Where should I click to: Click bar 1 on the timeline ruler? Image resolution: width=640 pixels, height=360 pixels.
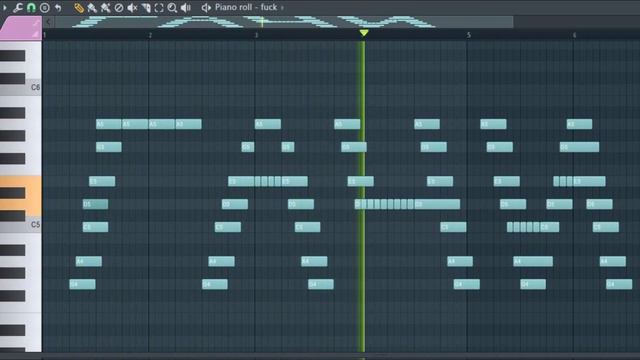coord(44,35)
